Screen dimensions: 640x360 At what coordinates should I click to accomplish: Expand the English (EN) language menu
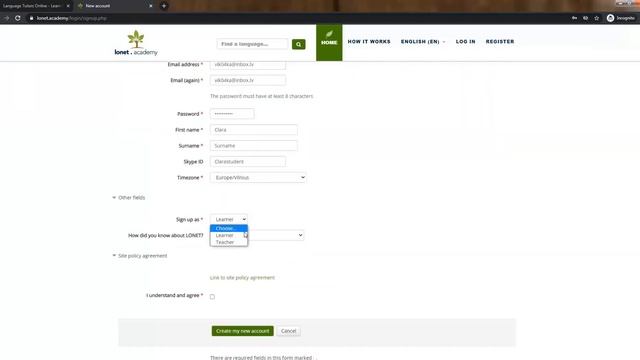pyautogui.click(x=423, y=42)
